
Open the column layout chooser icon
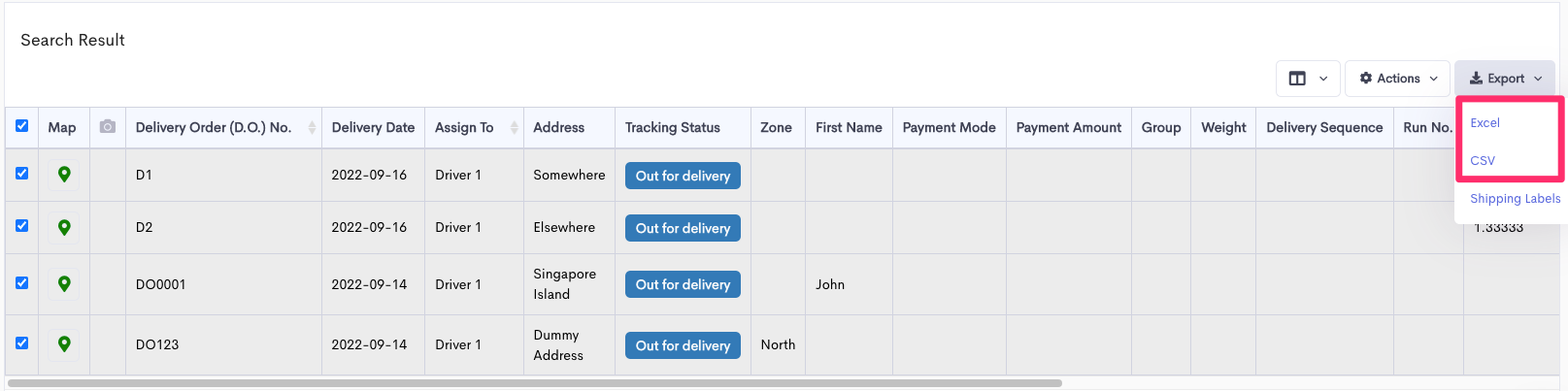click(x=1308, y=79)
